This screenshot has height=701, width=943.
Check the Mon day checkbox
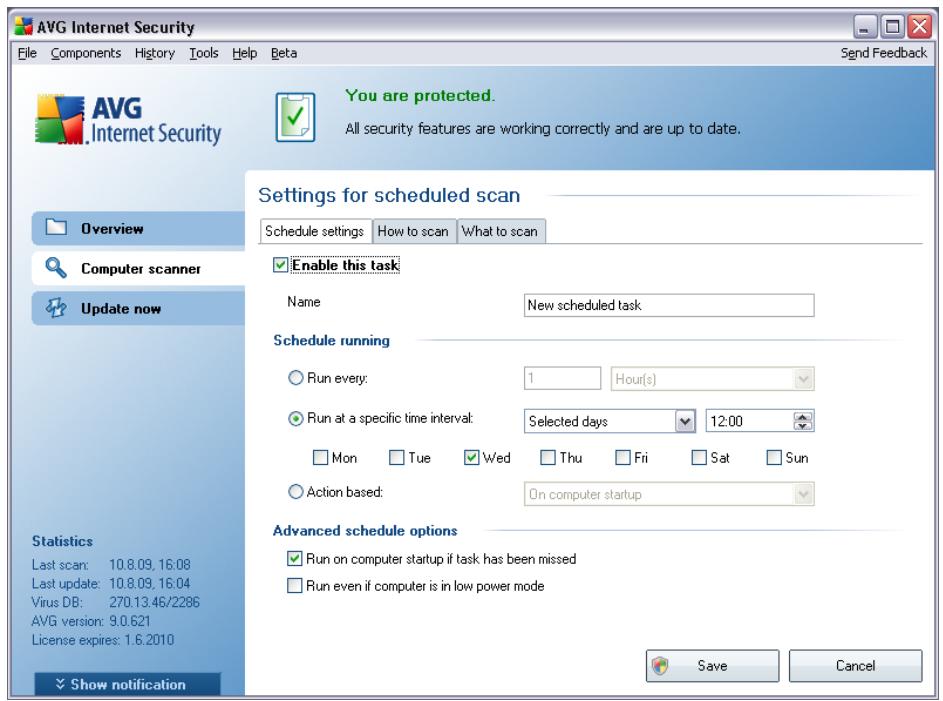pos(320,458)
